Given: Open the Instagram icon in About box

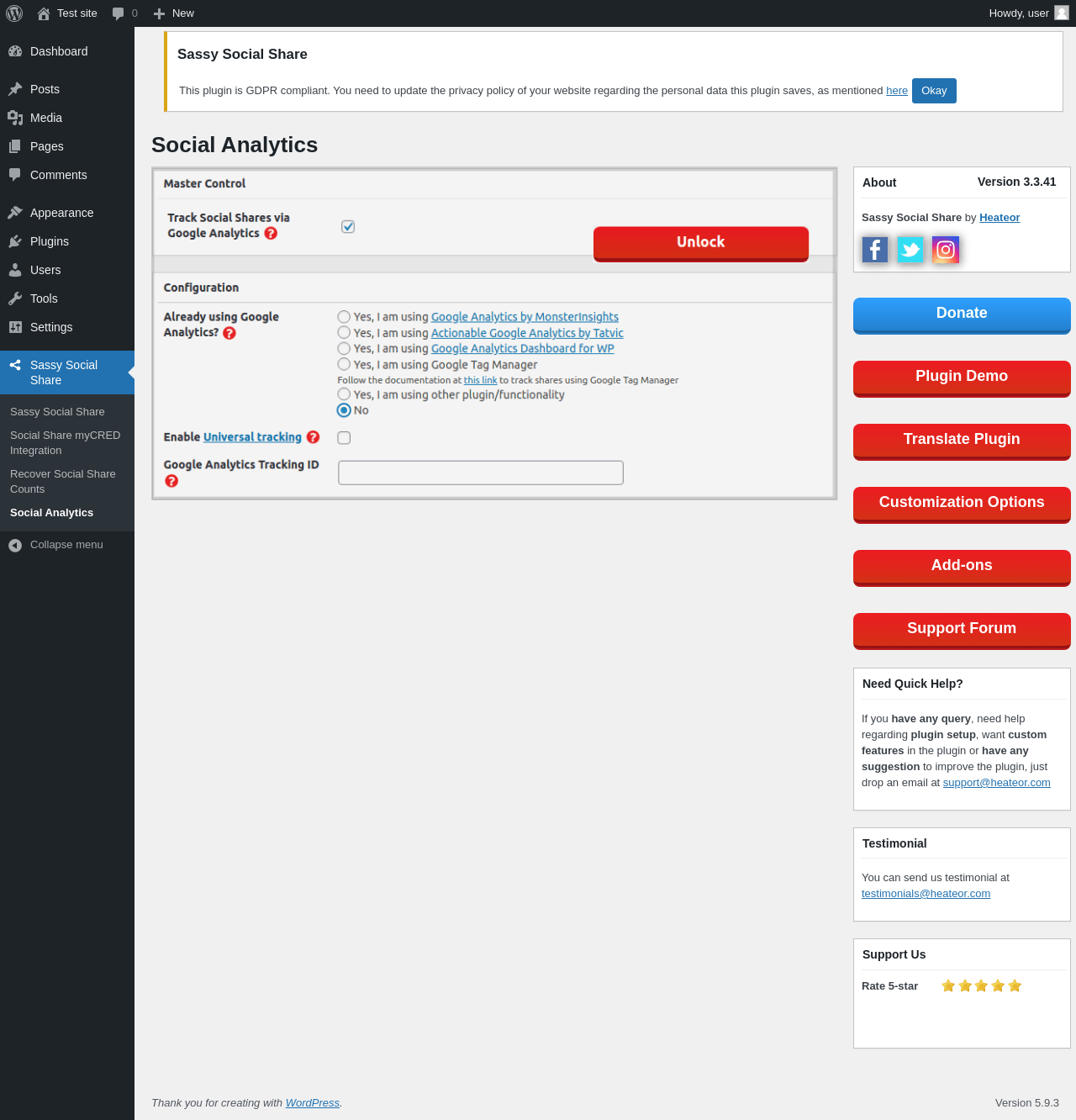Looking at the screenshot, I should click(946, 250).
